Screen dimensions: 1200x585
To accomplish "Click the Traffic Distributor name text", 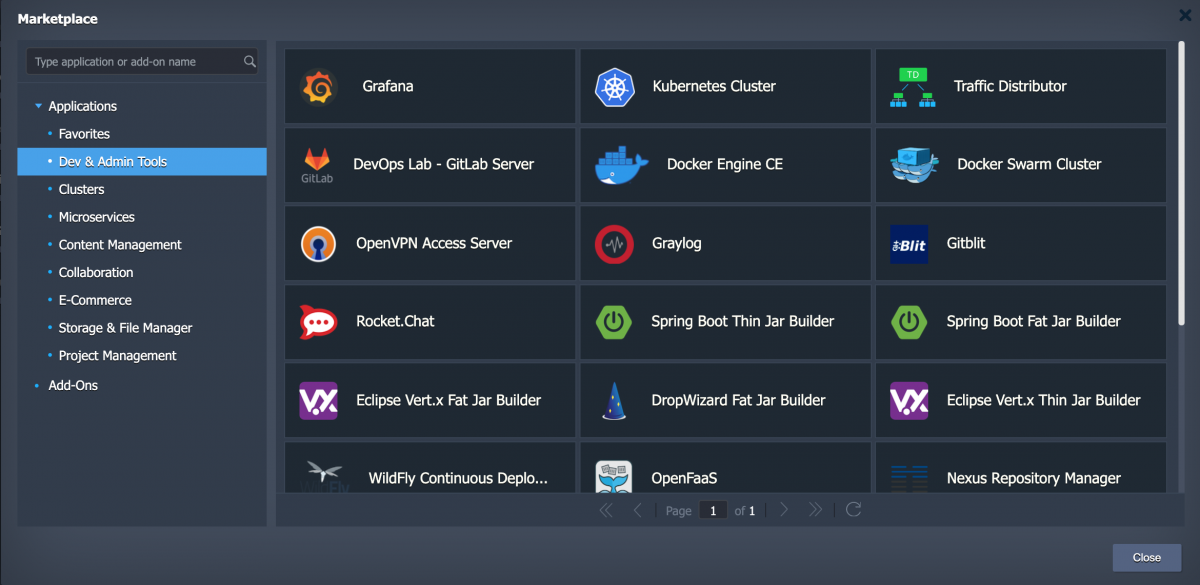I will (x=1010, y=87).
